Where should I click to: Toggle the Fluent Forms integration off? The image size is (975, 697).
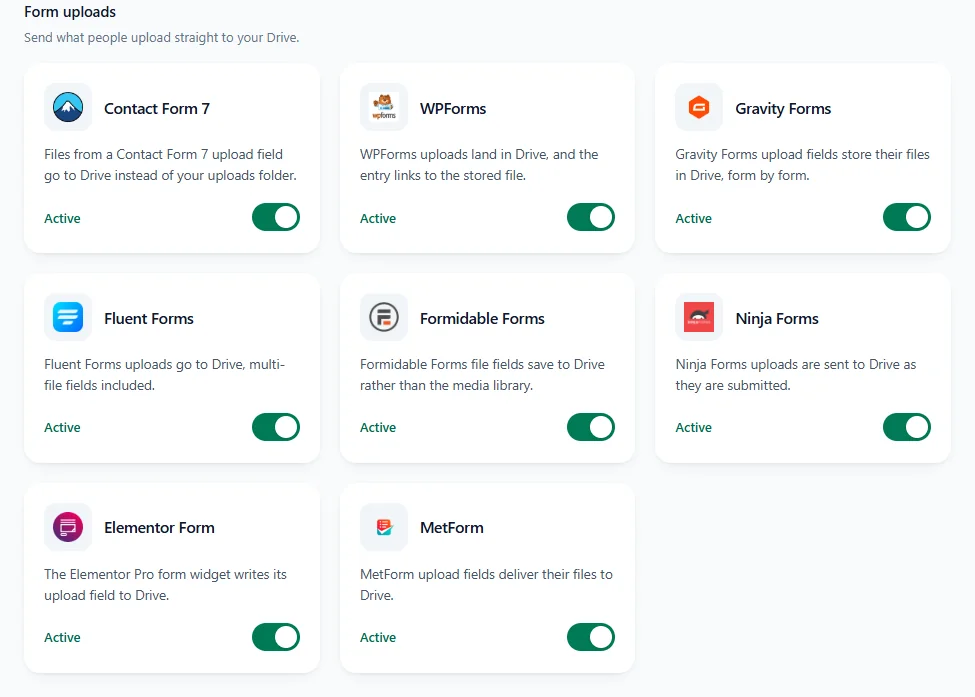[x=275, y=427]
